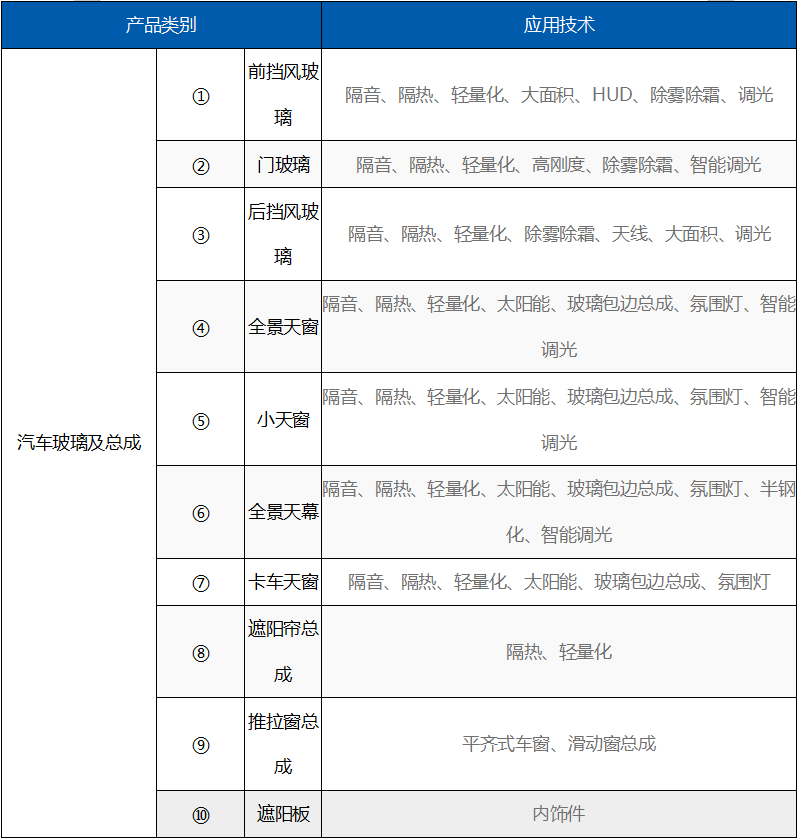
Task: Select the 前挡风玻璃 product cell
Action: tap(283, 95)
